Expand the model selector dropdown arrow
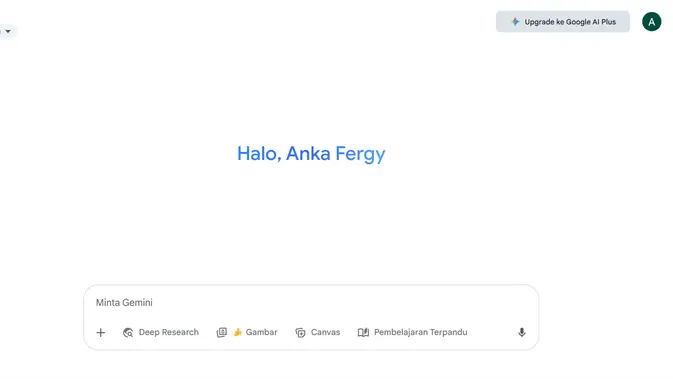 click(x=8, y=31)
